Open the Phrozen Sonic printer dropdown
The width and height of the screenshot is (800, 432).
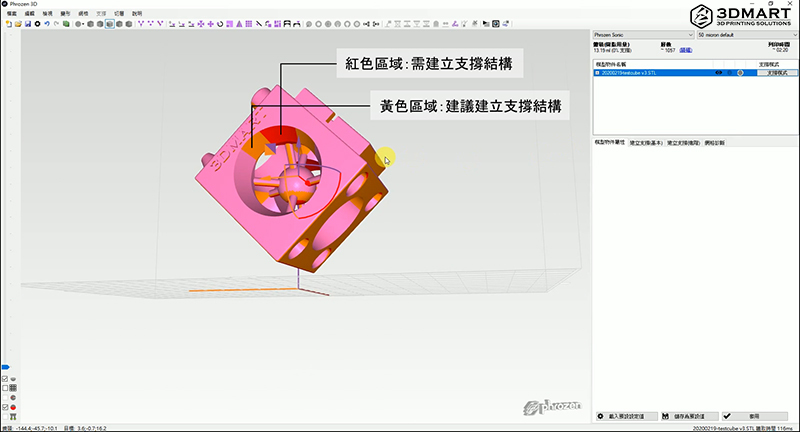coord(641,34)
